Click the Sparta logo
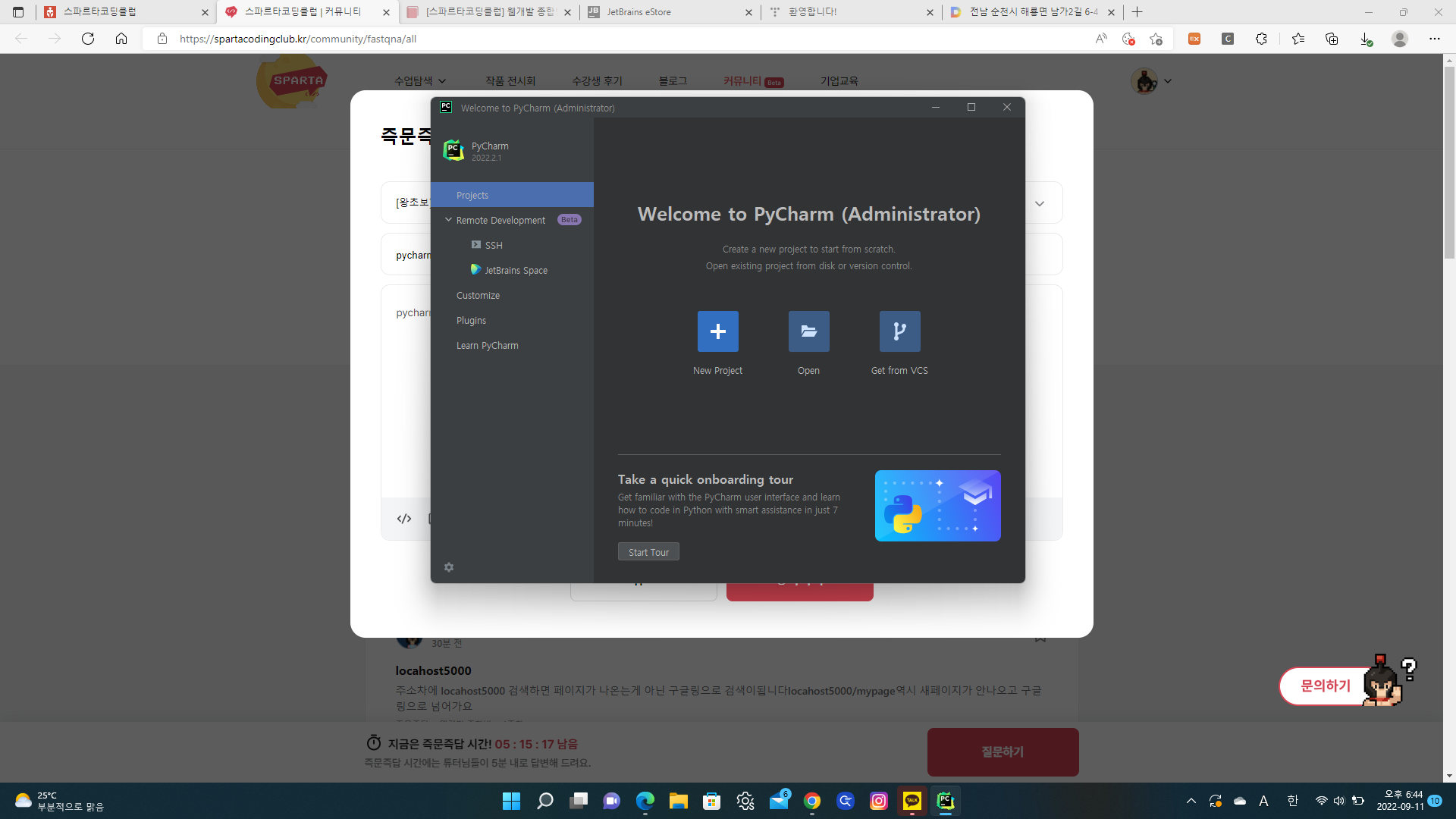This screenshot has height=819, width=1456. (292, 81)
